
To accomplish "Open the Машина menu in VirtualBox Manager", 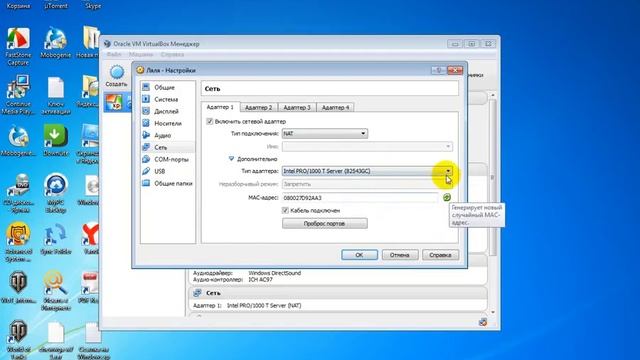I will pyautogui.click(x=141, y=54).
